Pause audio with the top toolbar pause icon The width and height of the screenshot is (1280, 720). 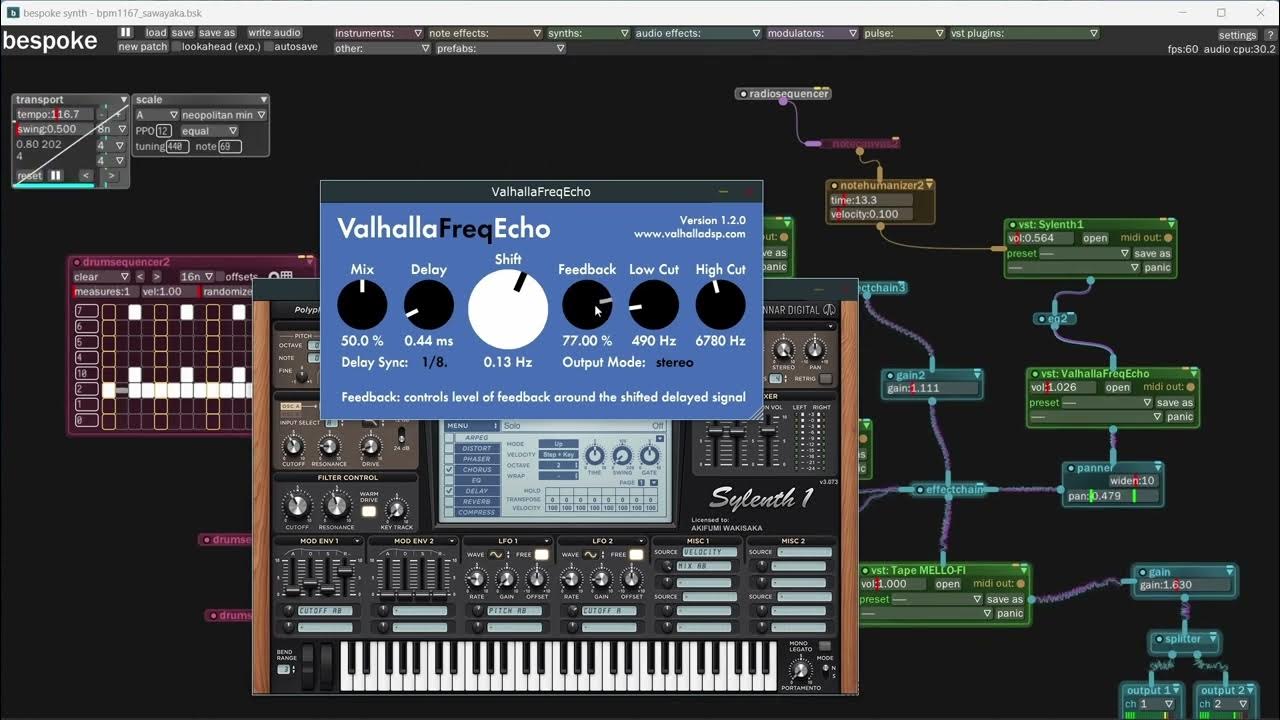[126, 32]
